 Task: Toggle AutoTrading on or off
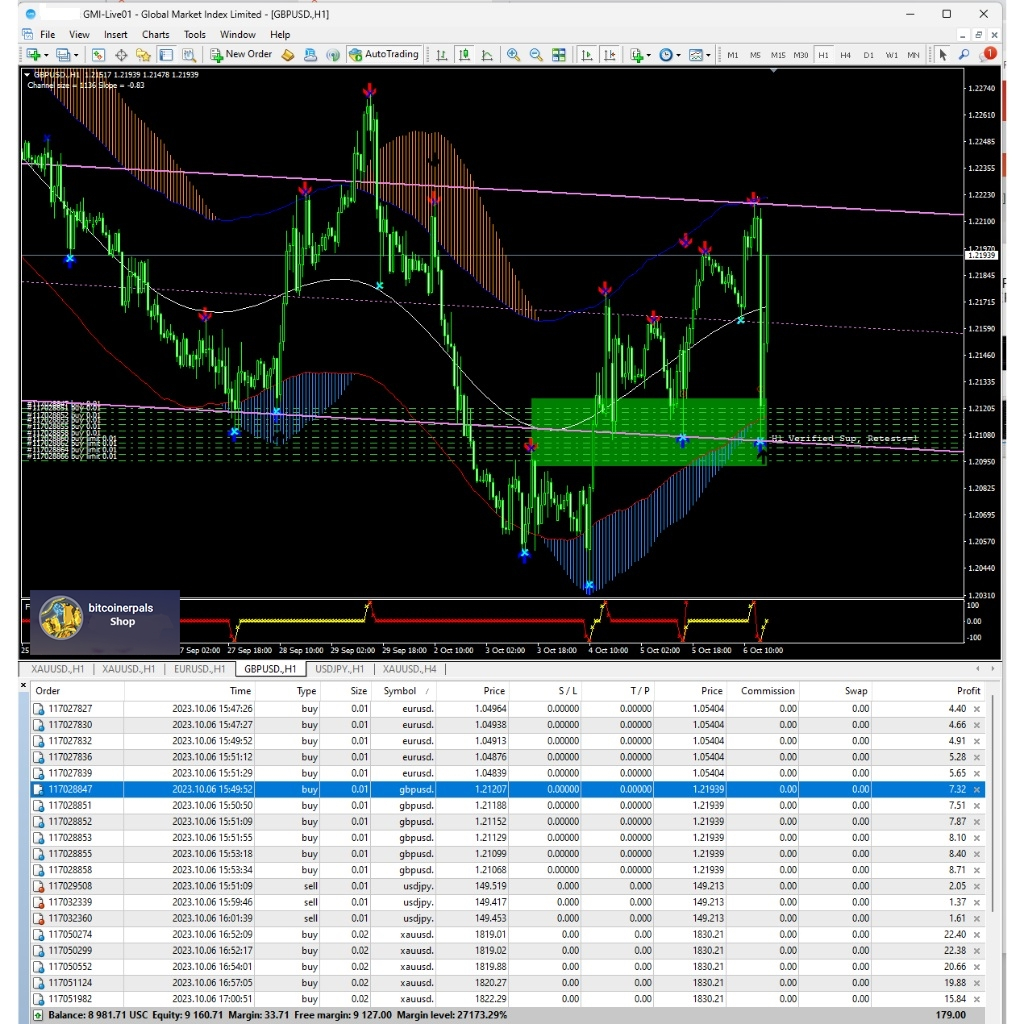point(384,54)
